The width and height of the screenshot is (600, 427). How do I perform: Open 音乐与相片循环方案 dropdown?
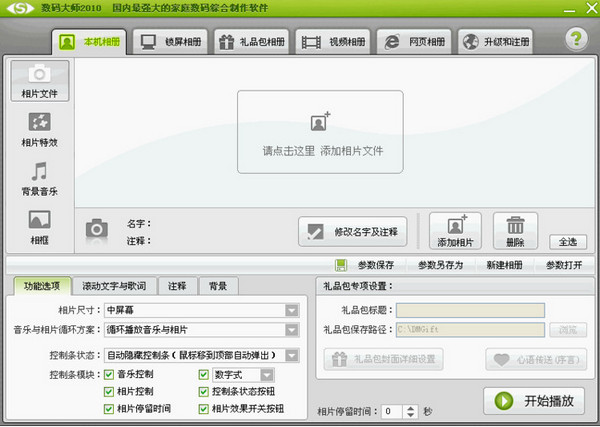(292, 329)
